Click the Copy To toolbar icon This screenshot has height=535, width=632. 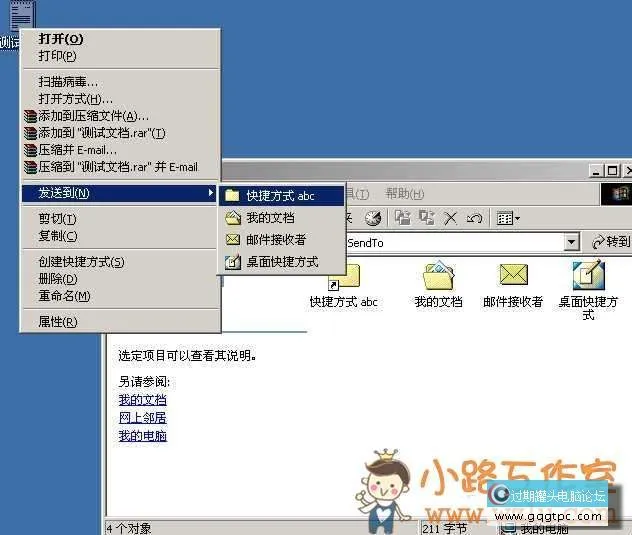pyautogui.click(x=426, y=218)
